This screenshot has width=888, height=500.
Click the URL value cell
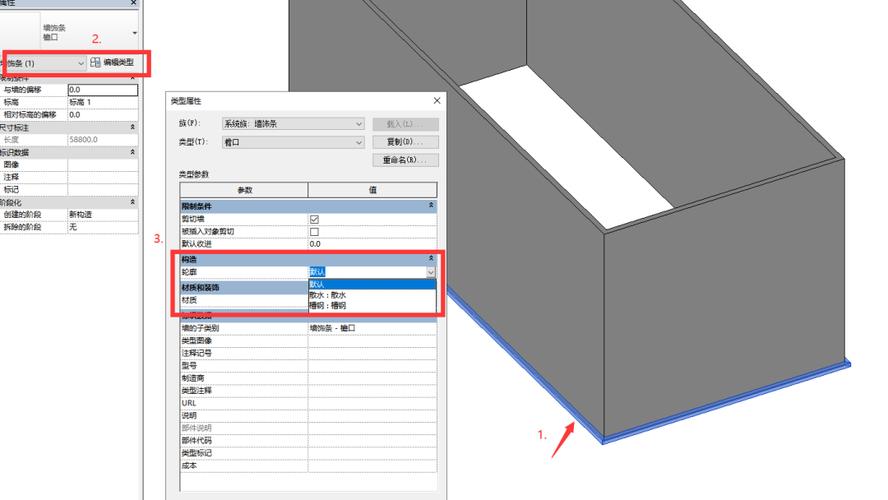click(372, 403)
